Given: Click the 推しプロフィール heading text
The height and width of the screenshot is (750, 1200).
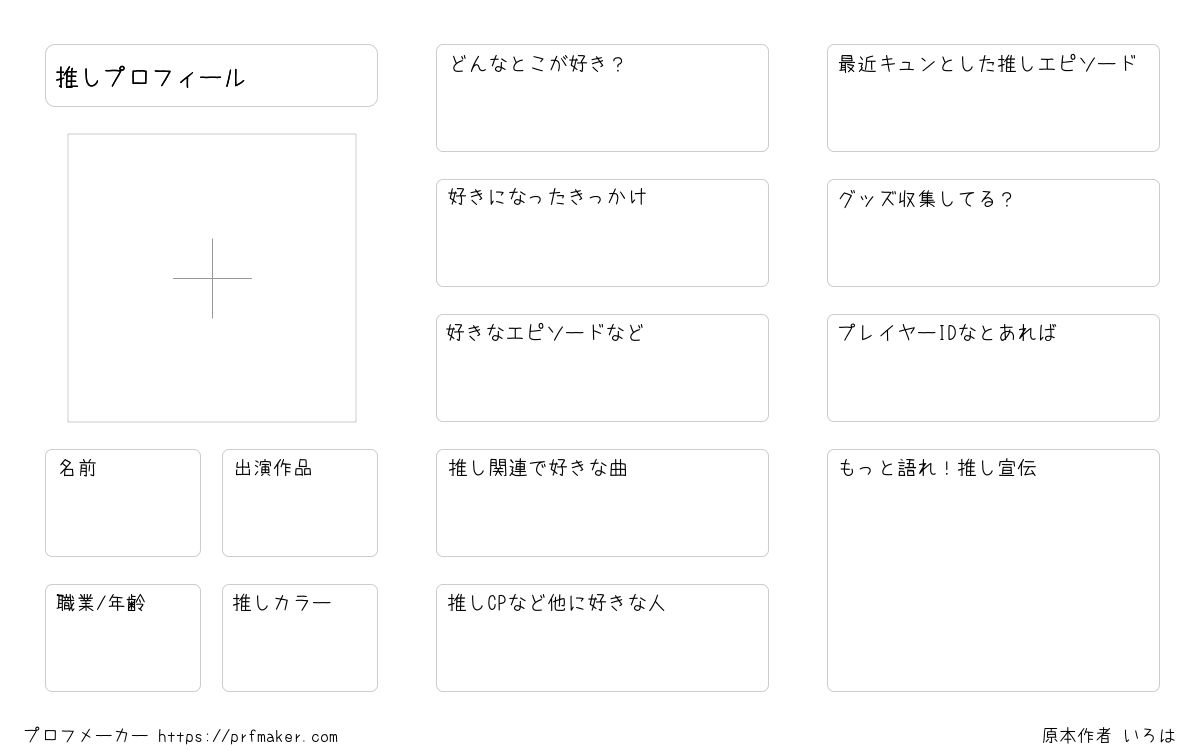Looking at the screenshot, I should (x=150, y=78).
